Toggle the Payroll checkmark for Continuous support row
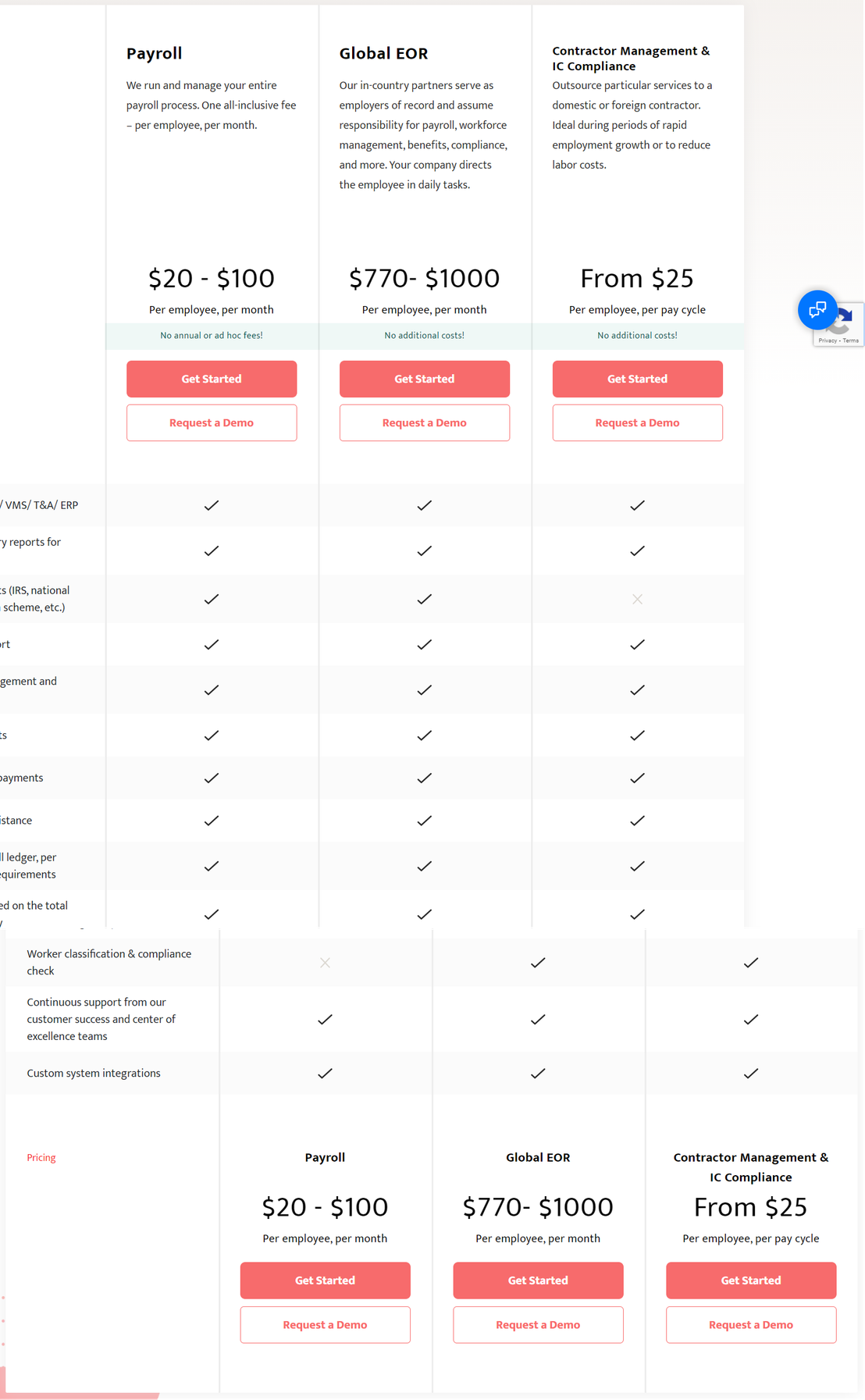This screenshot has height=1400, width=865. (x=325, y=1019)
